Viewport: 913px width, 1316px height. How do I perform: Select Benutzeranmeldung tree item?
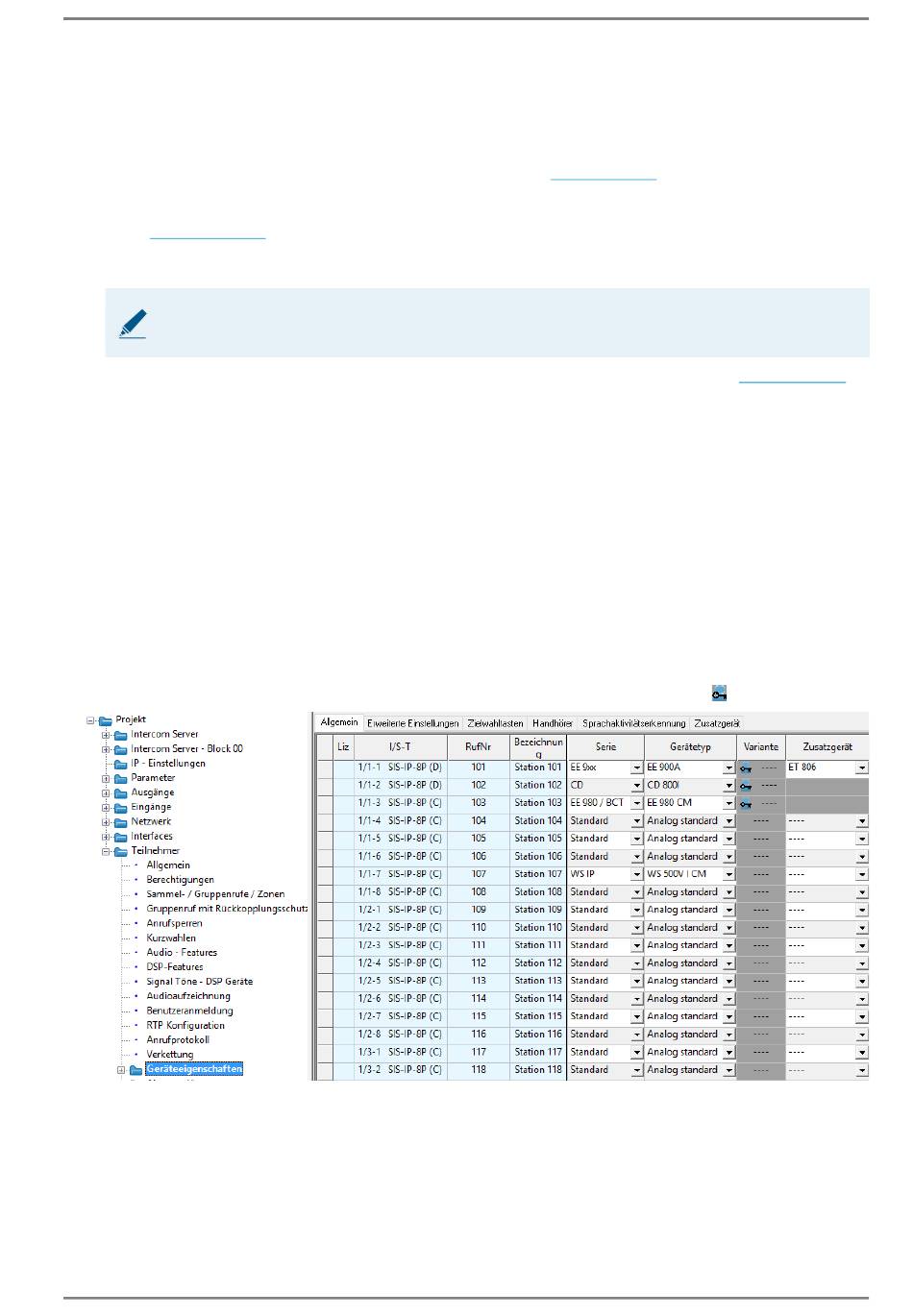(189, 1011)
